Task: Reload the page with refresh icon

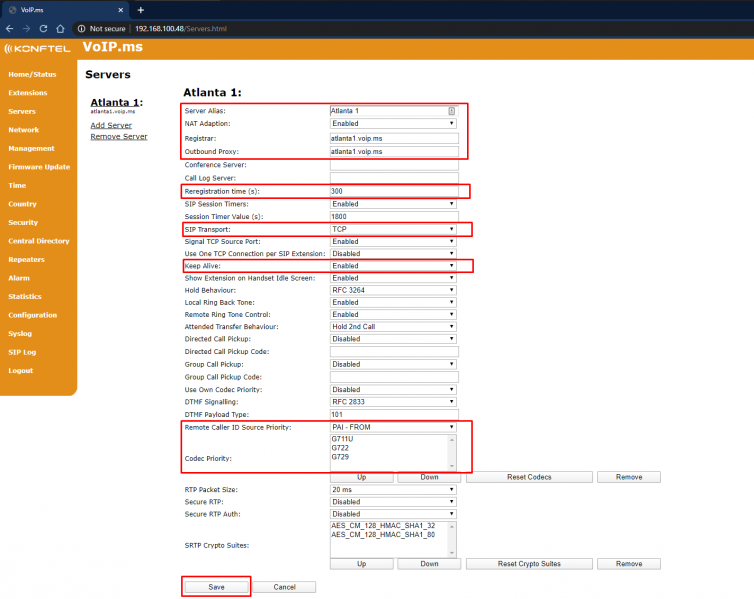Action: tap(43, 29)
